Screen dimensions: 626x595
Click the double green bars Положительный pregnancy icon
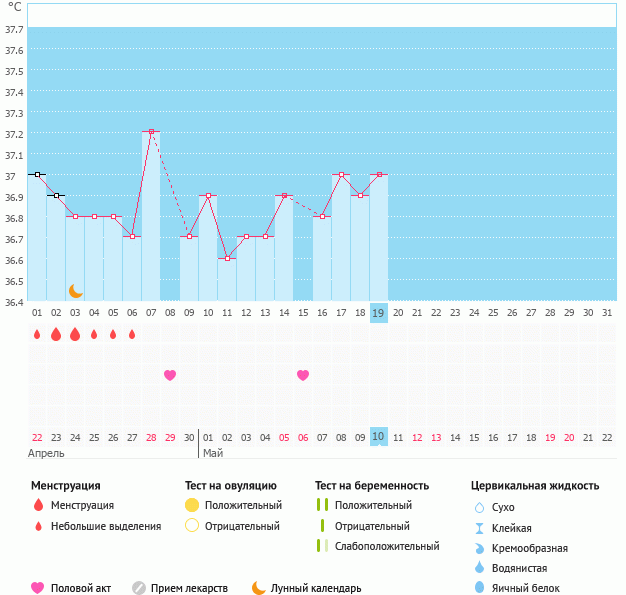pos(322,505)
